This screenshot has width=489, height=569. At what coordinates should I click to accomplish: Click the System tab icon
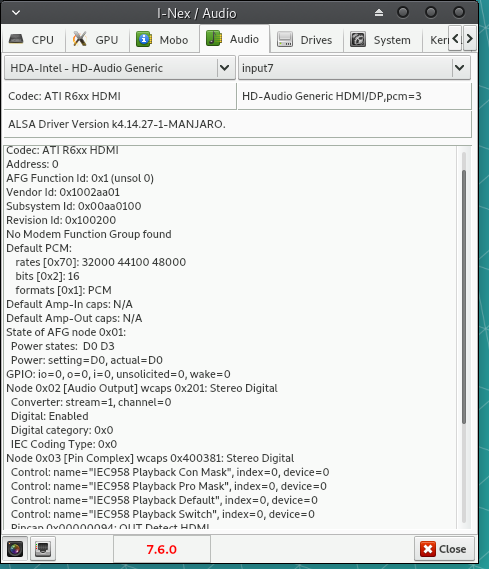pos(358,39)
